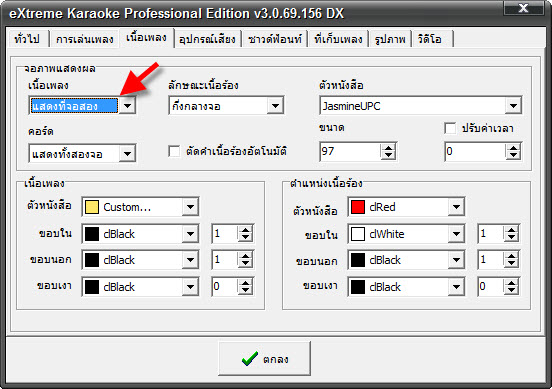Enable the ปรับค่าเวลา checkbox
Image resolution: width=552 pixels, height=389 pixels.
[x=450, y=128]
